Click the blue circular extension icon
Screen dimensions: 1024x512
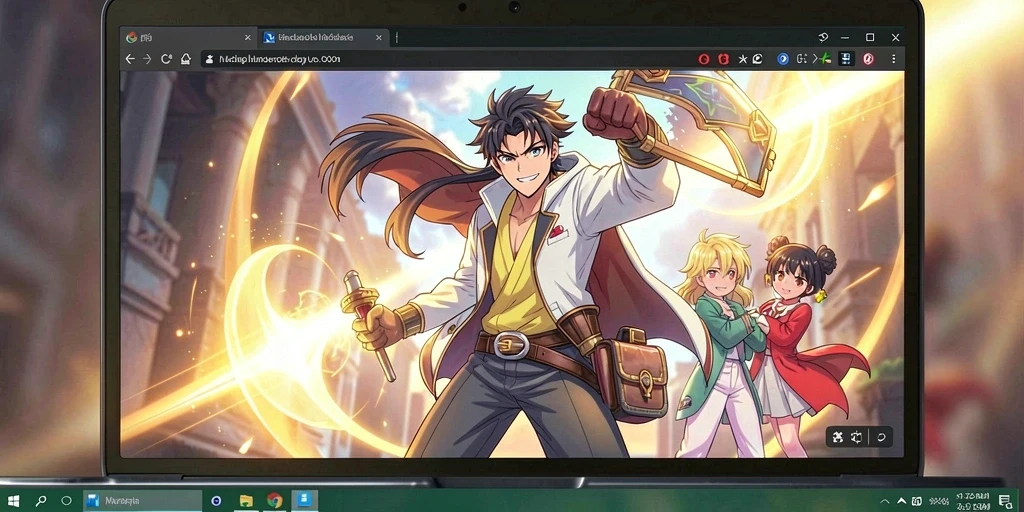click(782, 59)
